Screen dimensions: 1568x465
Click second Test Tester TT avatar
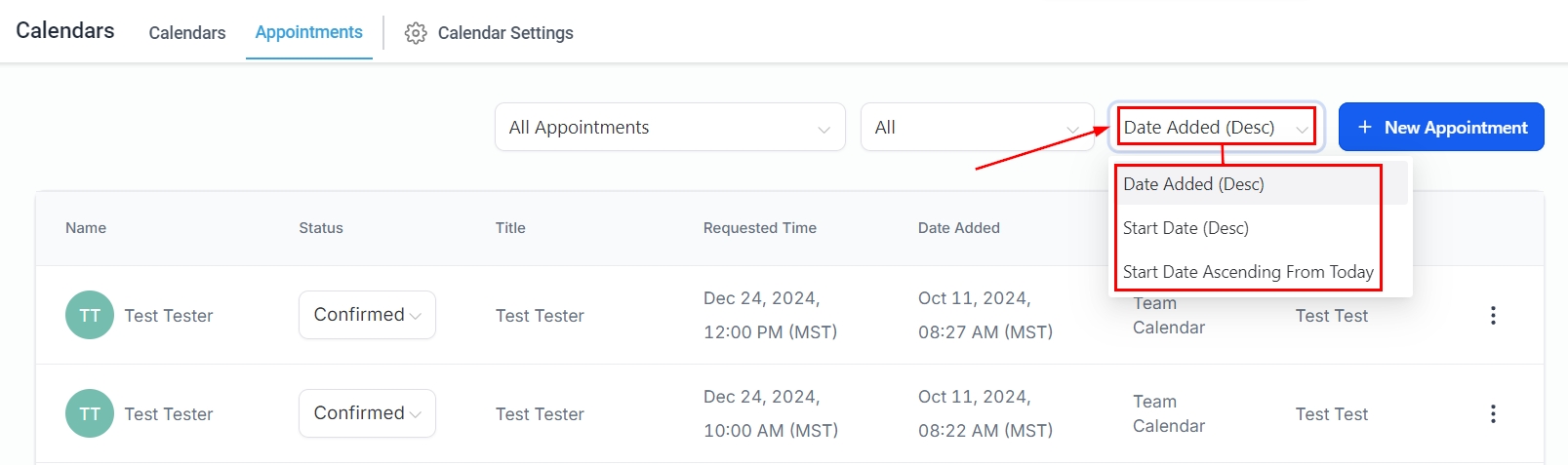click(90, 413)
